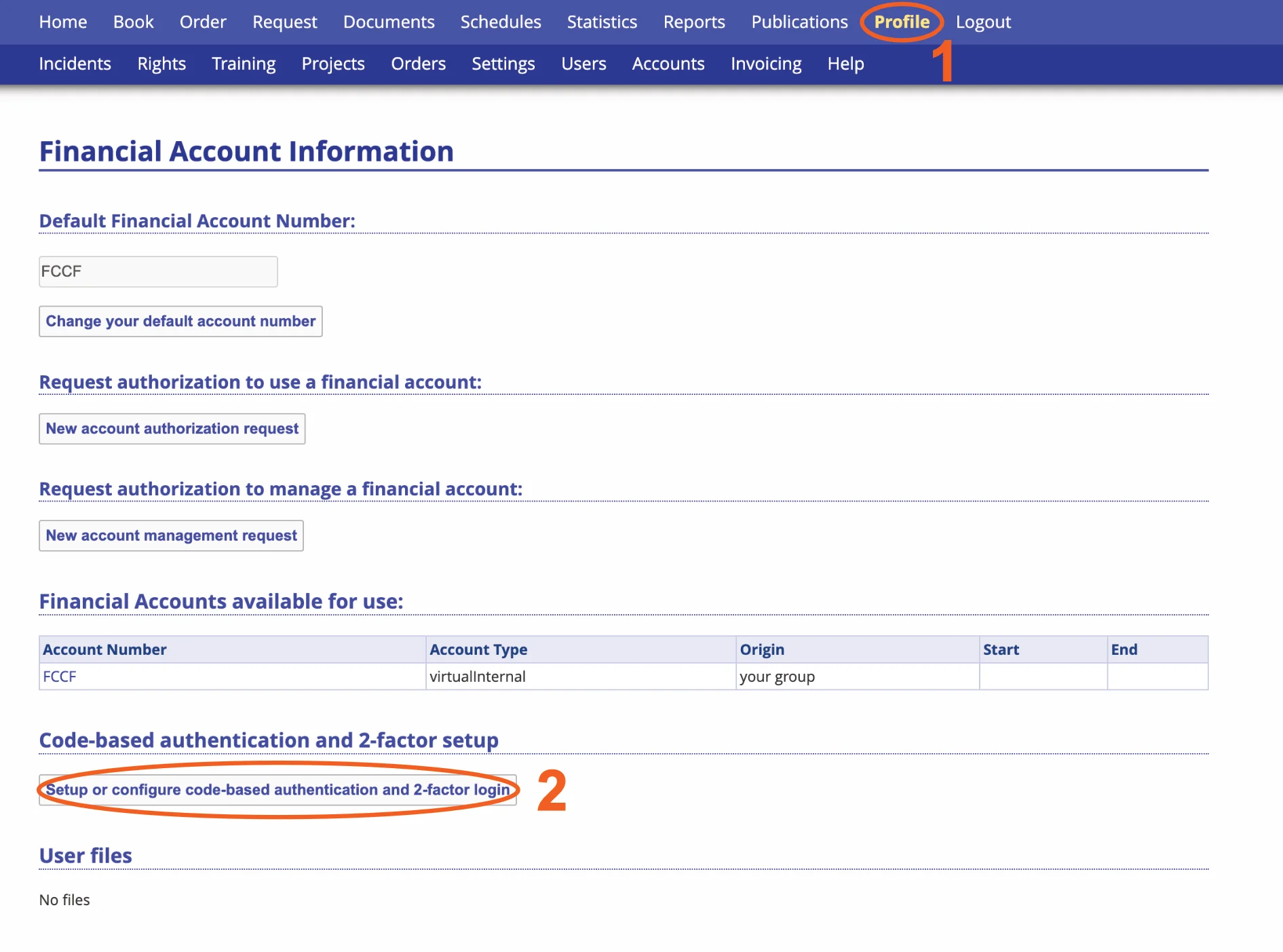Go to the Invoicing page
The height and width of the screenshot is (952, 1283).
[766, 64]
